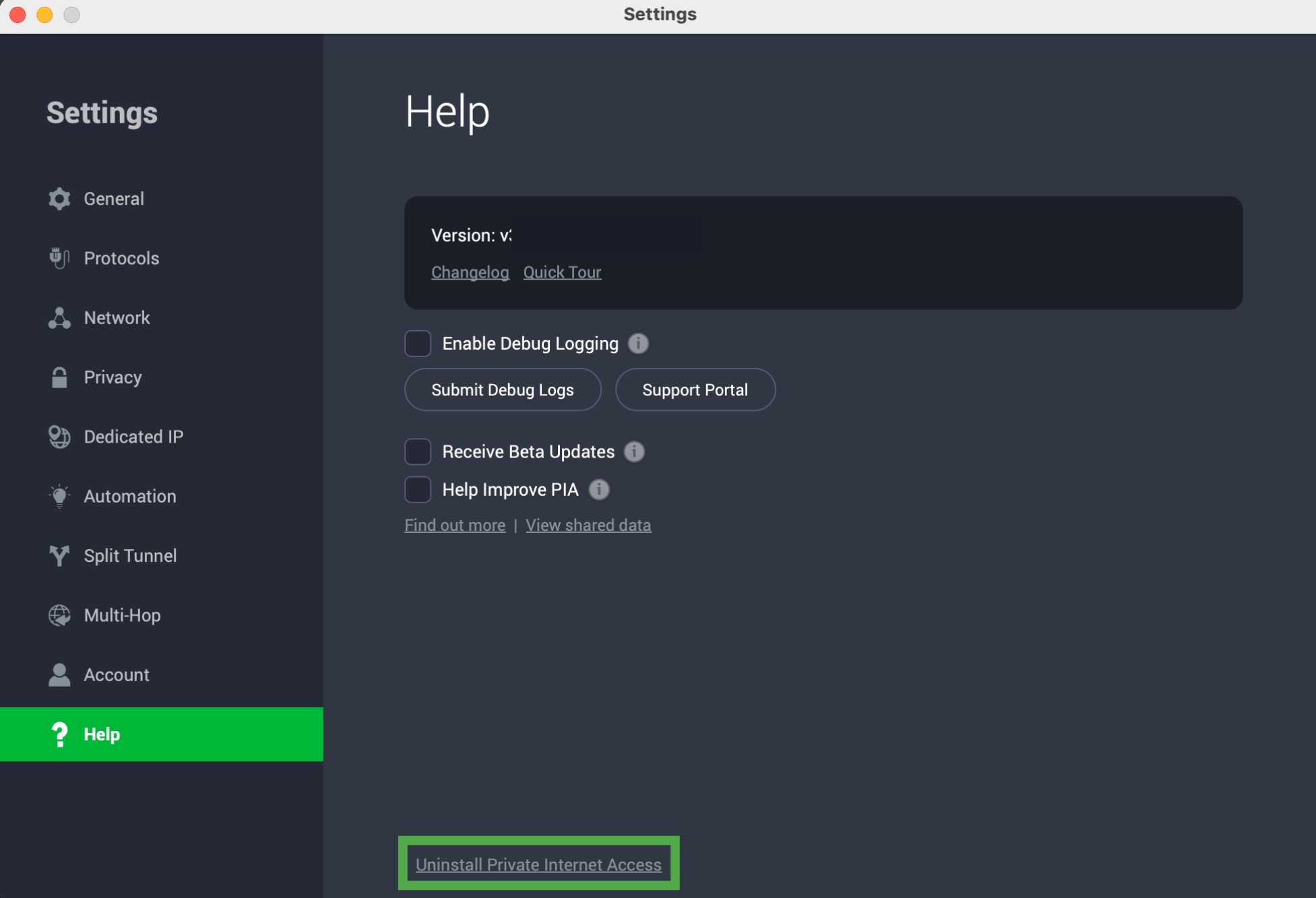This screenshot has height=898, width=1316.
Task: Click the Automation lightbulb icon
Action: point(59,496)
